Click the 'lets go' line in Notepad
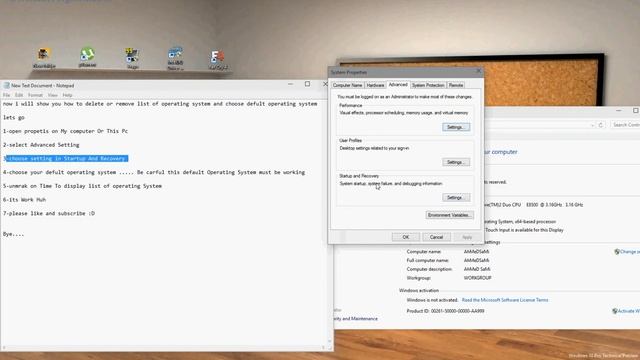 tap(13, 118)
